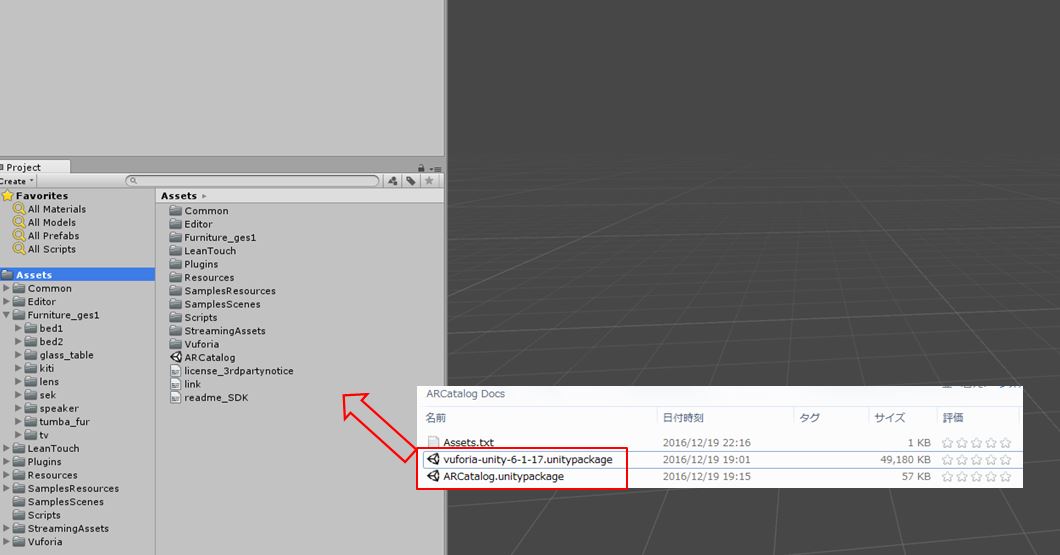The image size is (1060, 555).
Task: Expand the Editor folder tree arrow
Action: click(x=6, y=301)
